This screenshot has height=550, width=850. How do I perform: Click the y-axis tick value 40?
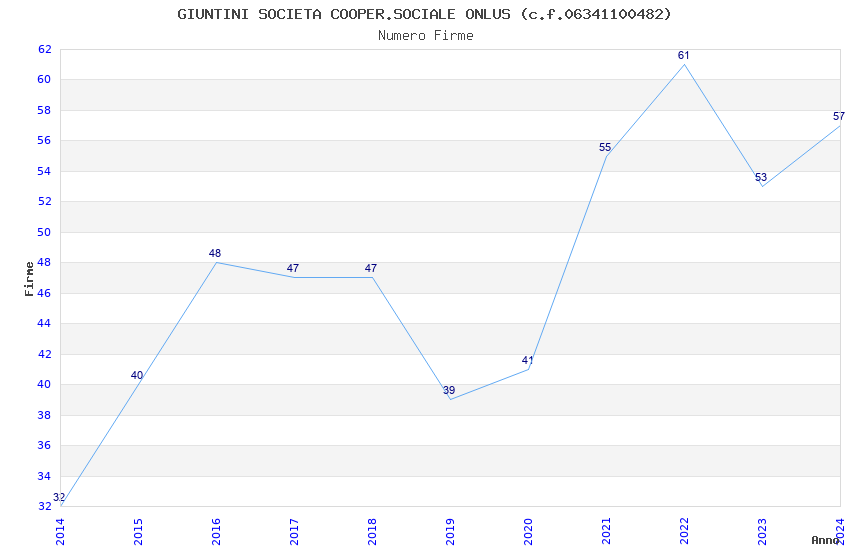[x=44, y=384]
